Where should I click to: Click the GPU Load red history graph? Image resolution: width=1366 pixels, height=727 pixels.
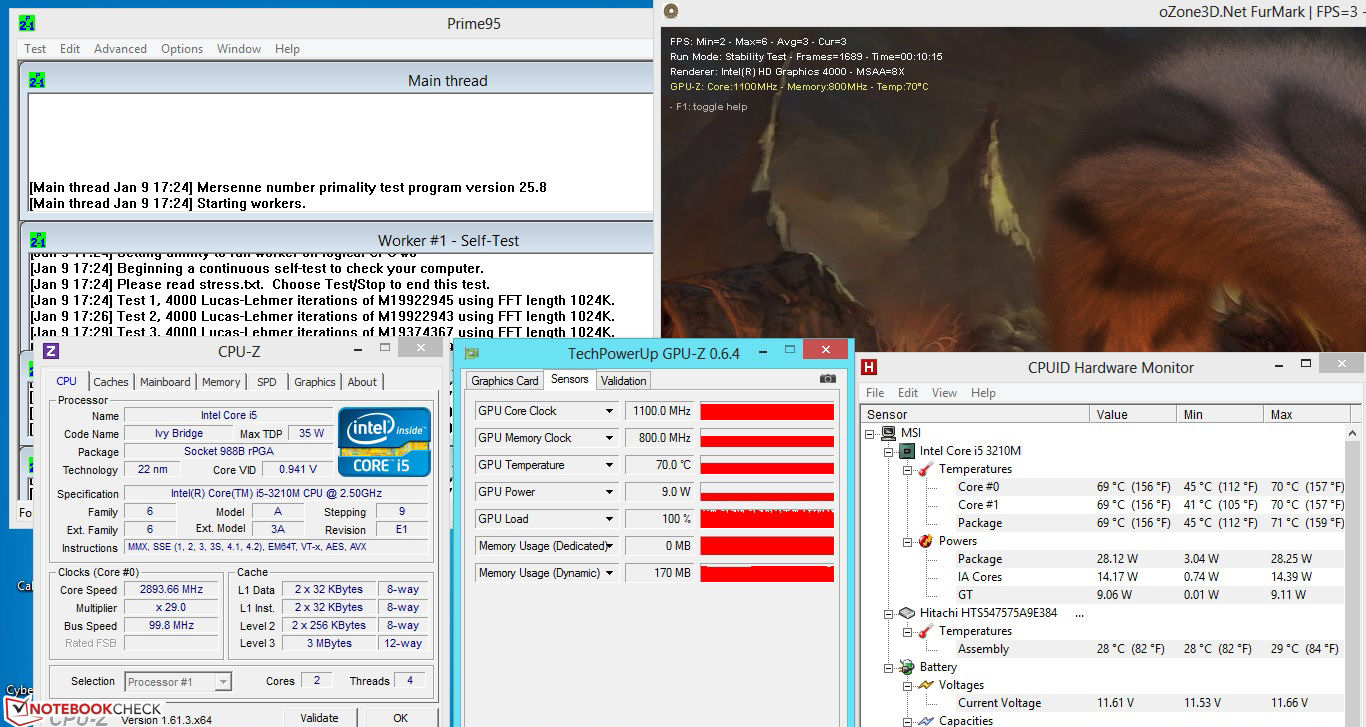point(767,519)
